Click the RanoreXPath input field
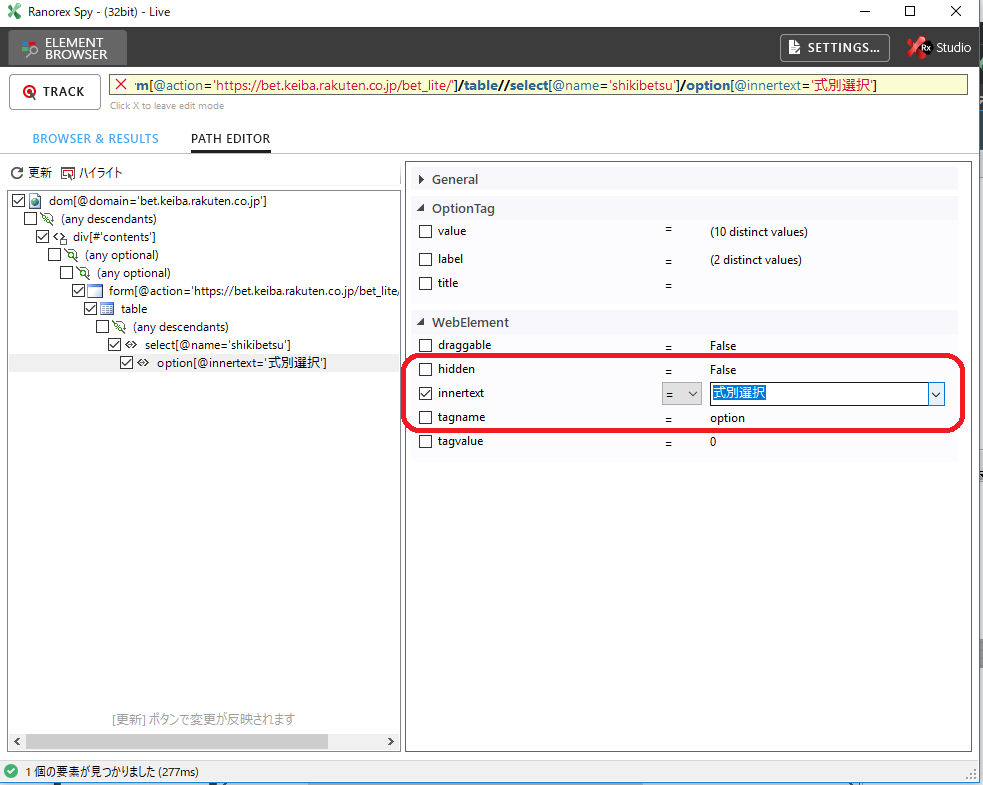 point(539,85)
